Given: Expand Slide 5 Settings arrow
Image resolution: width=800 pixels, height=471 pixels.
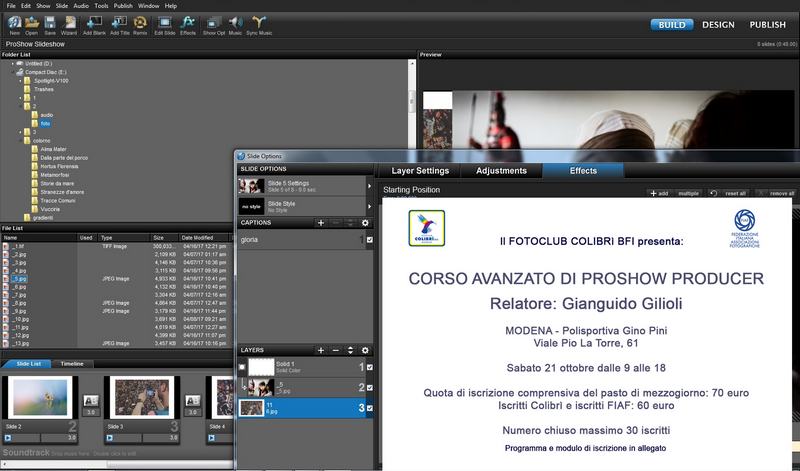Looking at the screenshot, I should pyautogui.click(x=369, y=186).
